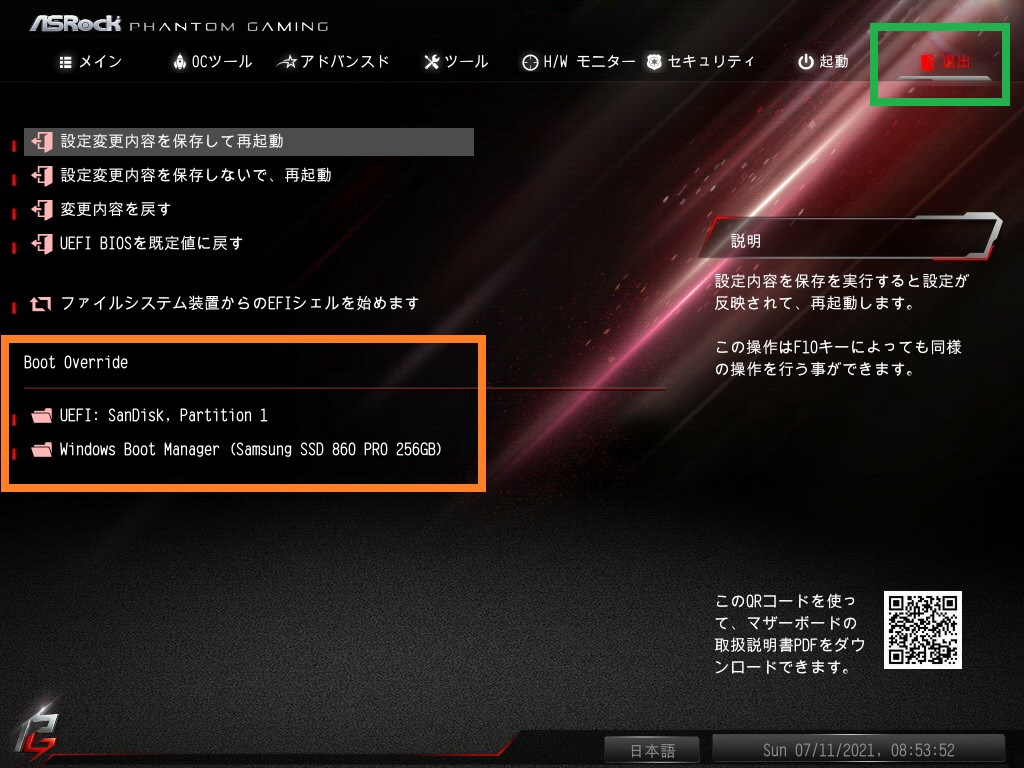Select 設定変更内容を保存して再起動
The height and width of the screenshot is (768, 1024).
(x=249, y=142)
